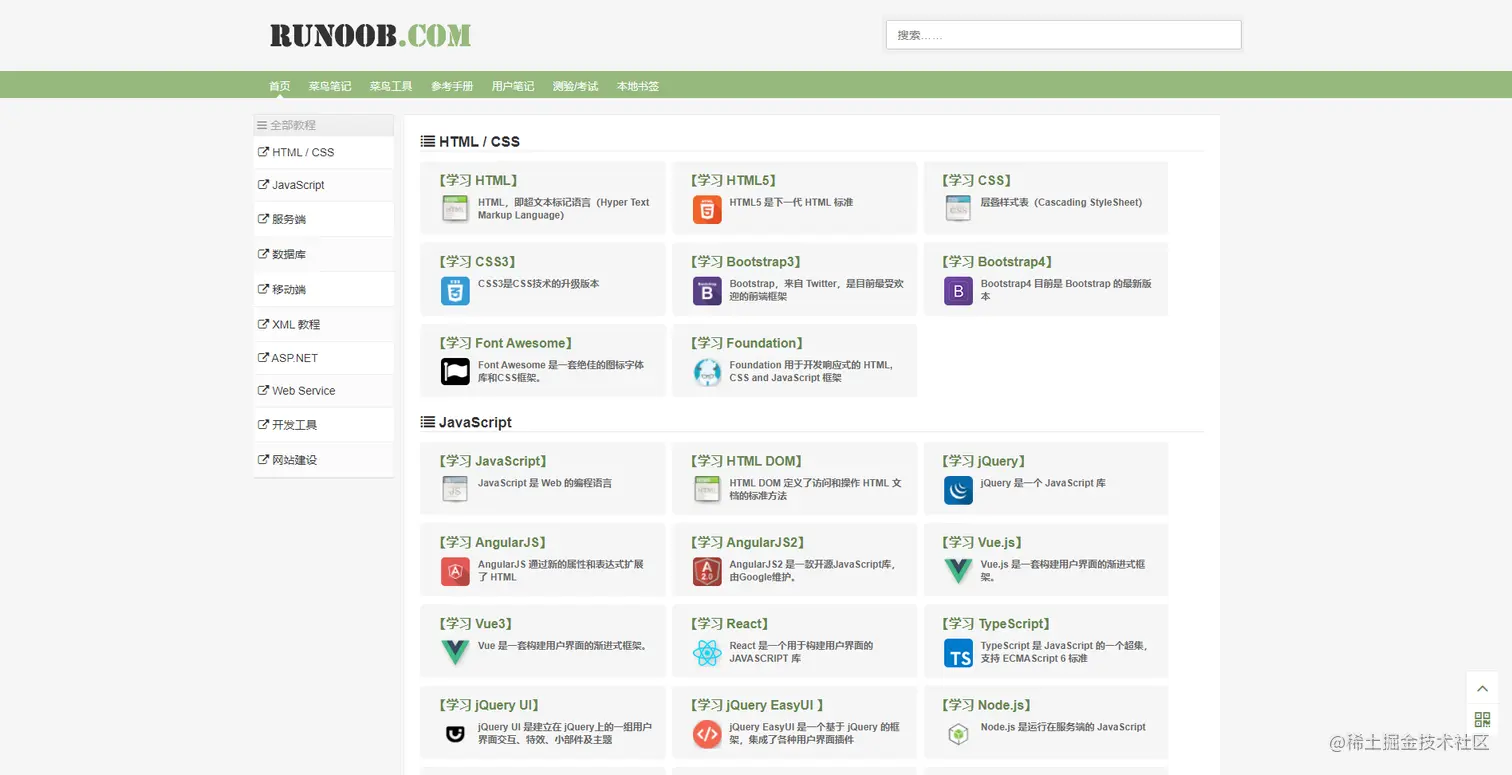Select JavaScript in the sidebar
Image resolution: width=1512 pixels, height=775 pixels.
(x=324, y=185)
